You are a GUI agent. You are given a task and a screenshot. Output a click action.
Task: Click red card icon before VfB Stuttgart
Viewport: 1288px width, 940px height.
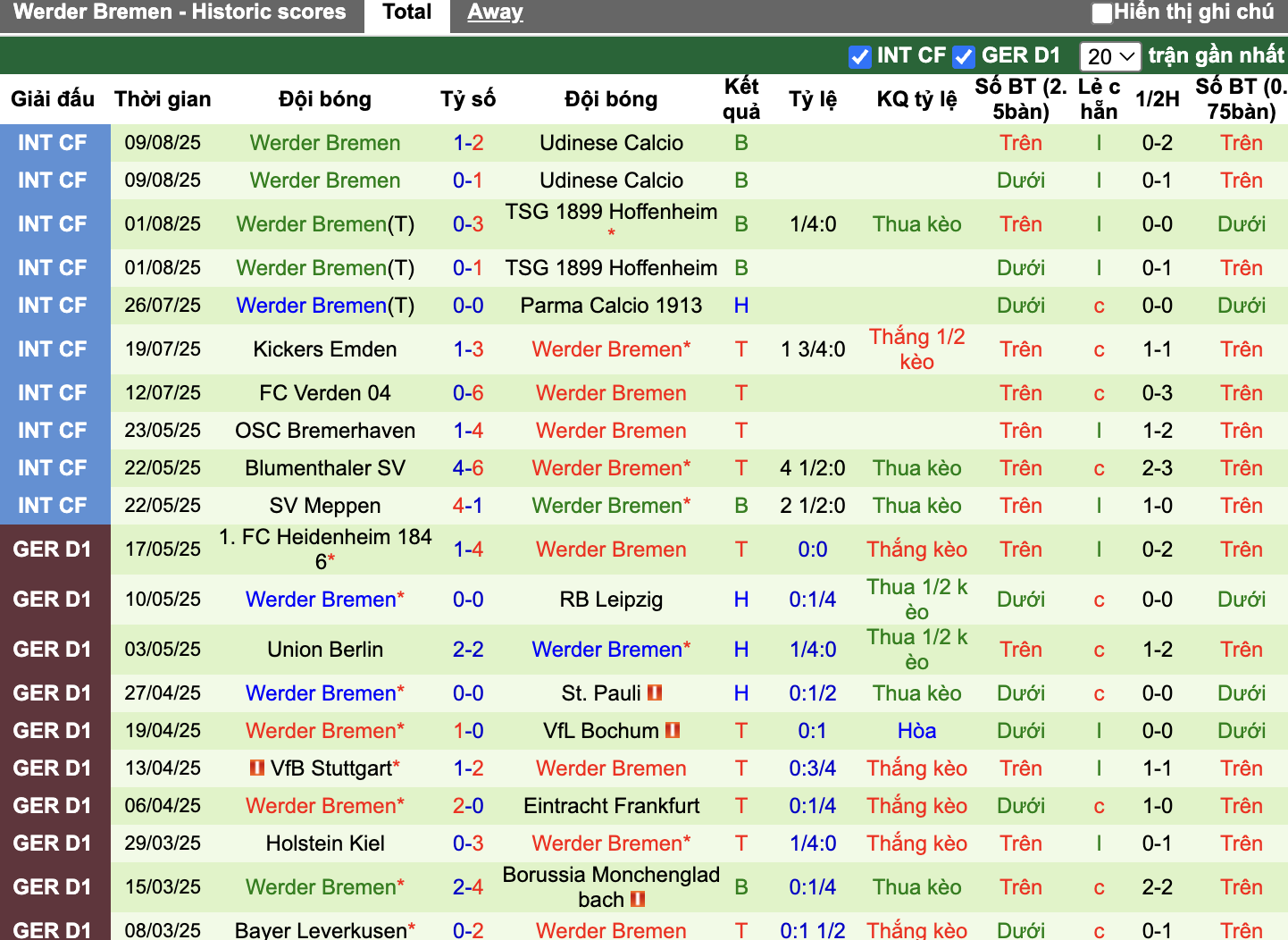pyautogui.click(x=257, y=768)
